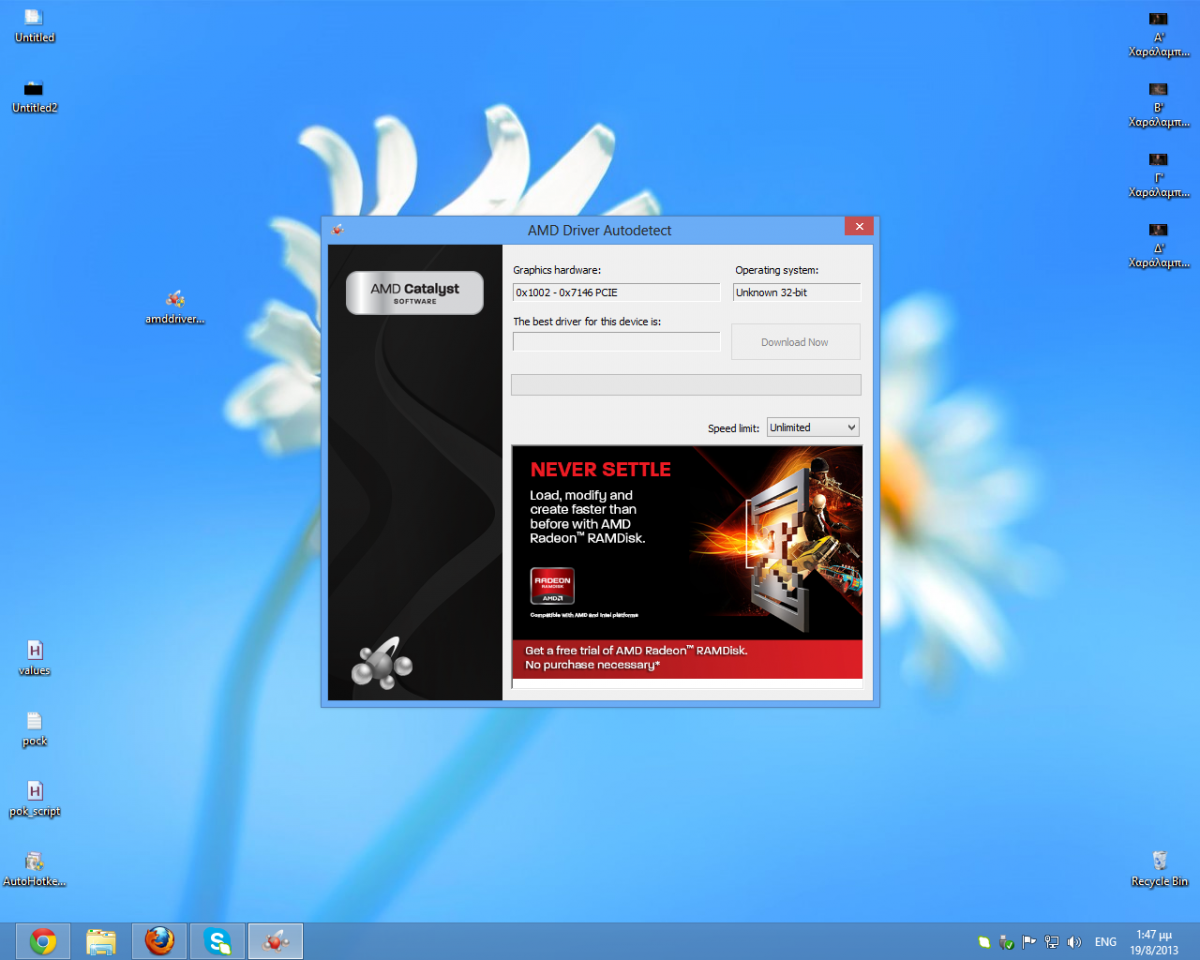Click "The best driver for this device is:" label
Viewport: 1200px width, 960px height.
(587, 322)
